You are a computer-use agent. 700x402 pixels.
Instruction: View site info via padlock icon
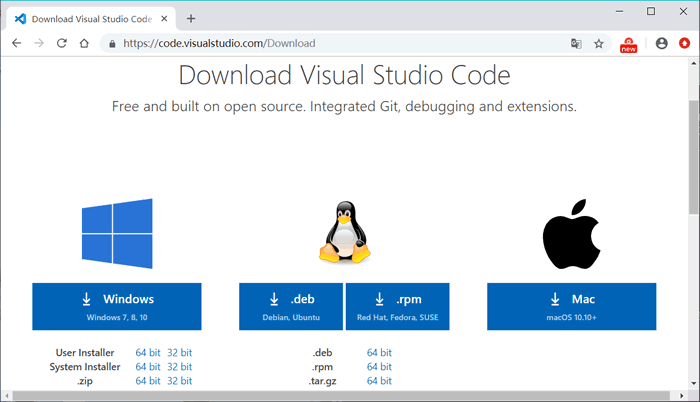pos(112,44)
